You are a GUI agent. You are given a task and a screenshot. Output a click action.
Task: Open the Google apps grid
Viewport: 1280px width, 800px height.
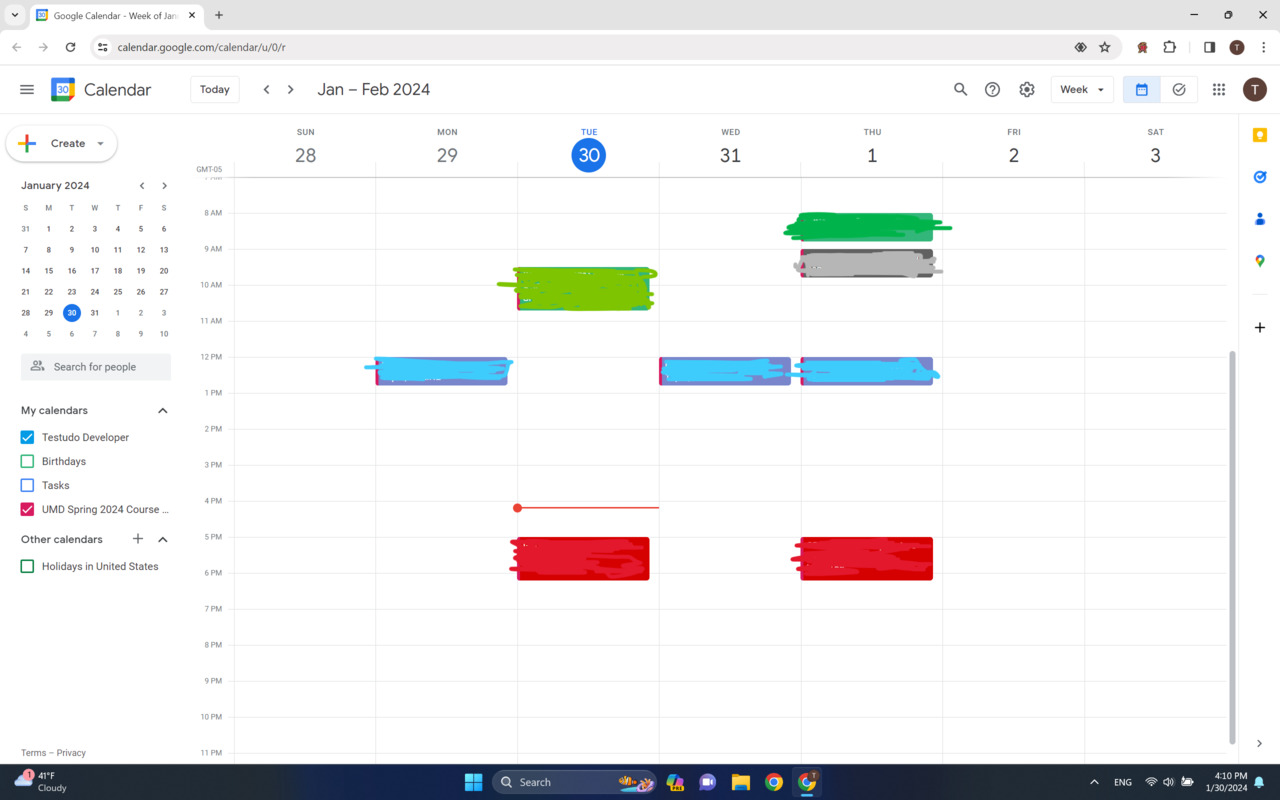pyautogui.click(x=1218, y=89)
